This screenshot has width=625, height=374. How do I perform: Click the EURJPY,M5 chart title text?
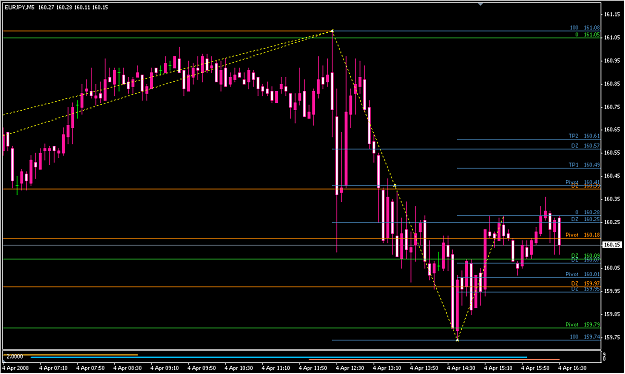(20, 7)
